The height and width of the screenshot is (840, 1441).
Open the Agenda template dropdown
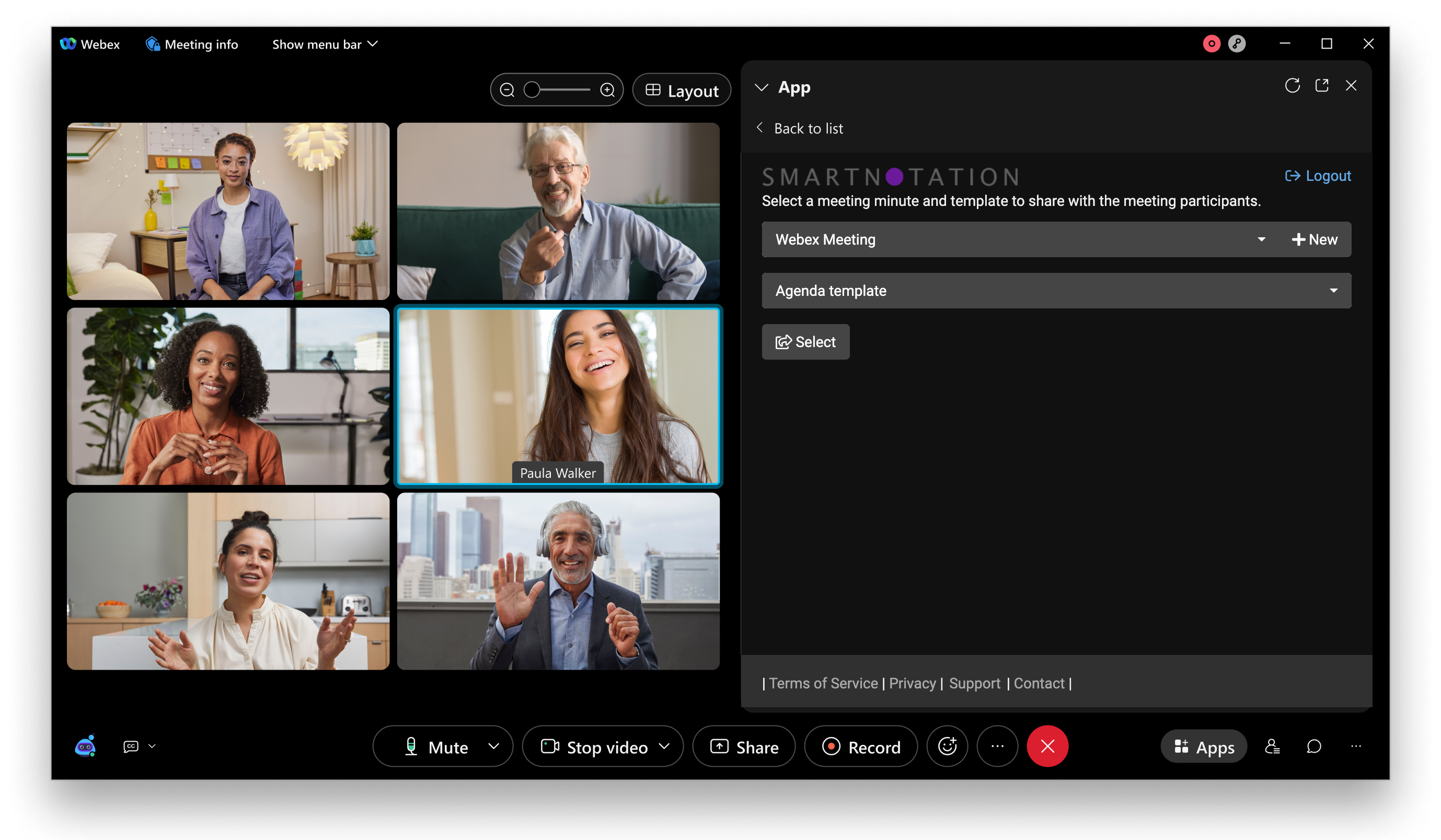click(x=1056, y=291)
